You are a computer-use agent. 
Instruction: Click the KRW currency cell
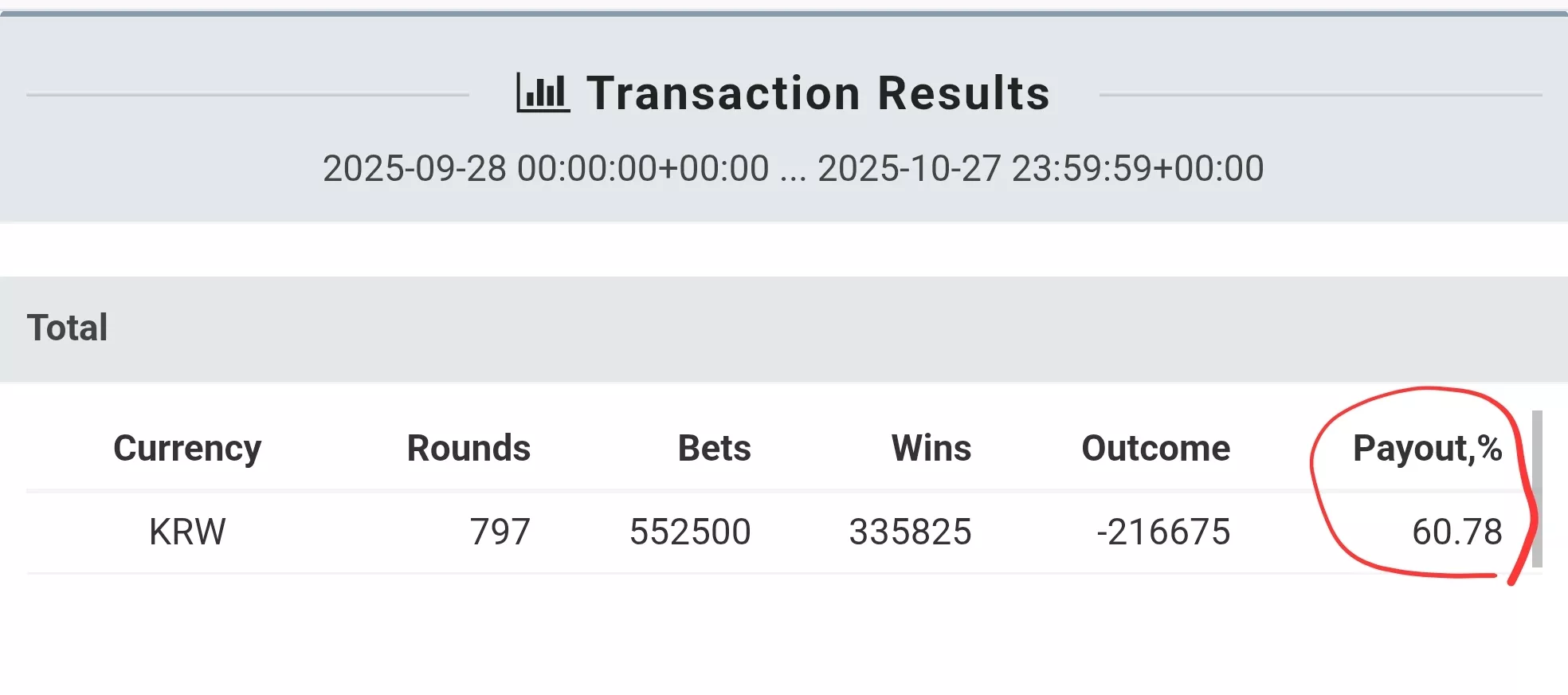coord(187,532)
